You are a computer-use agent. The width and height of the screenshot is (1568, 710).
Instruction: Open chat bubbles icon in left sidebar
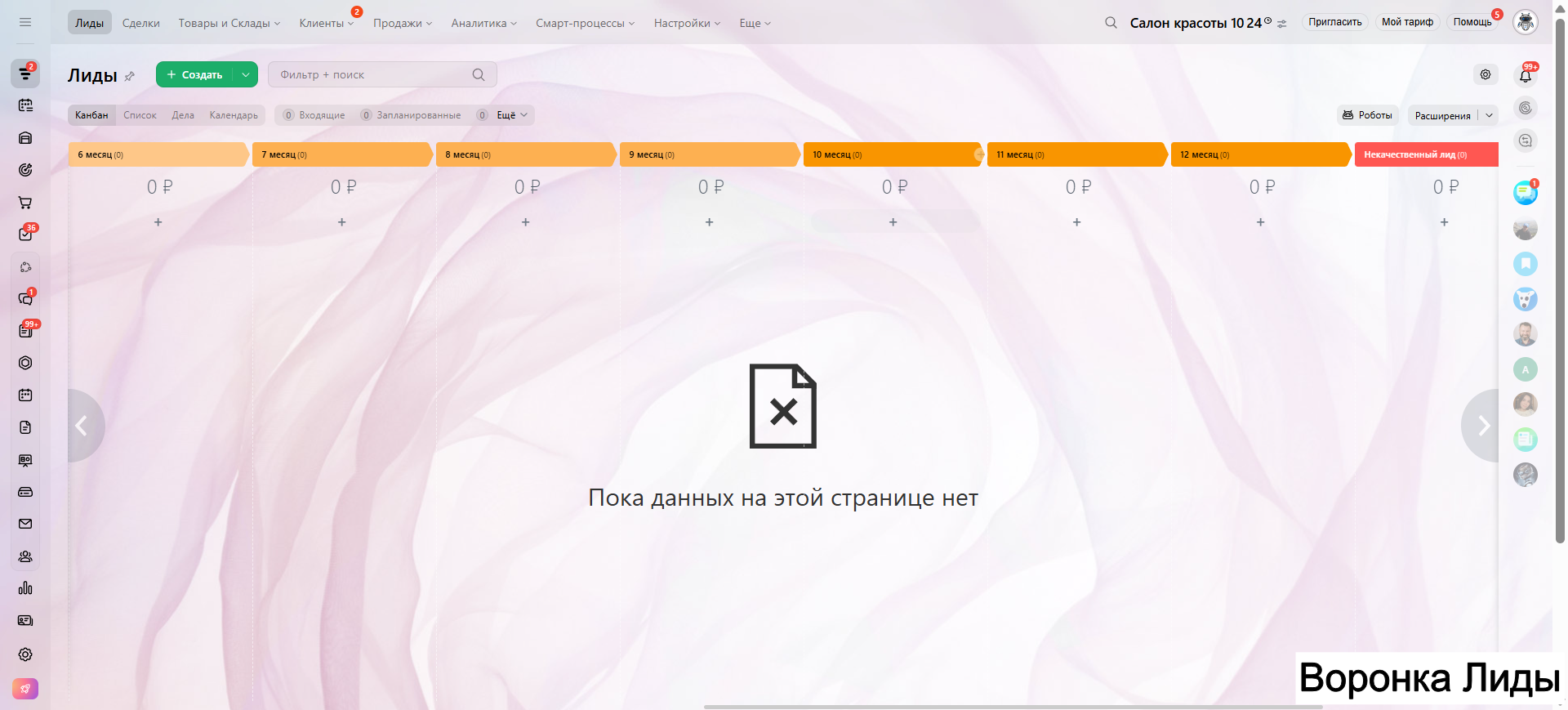[x=25, y=299]
